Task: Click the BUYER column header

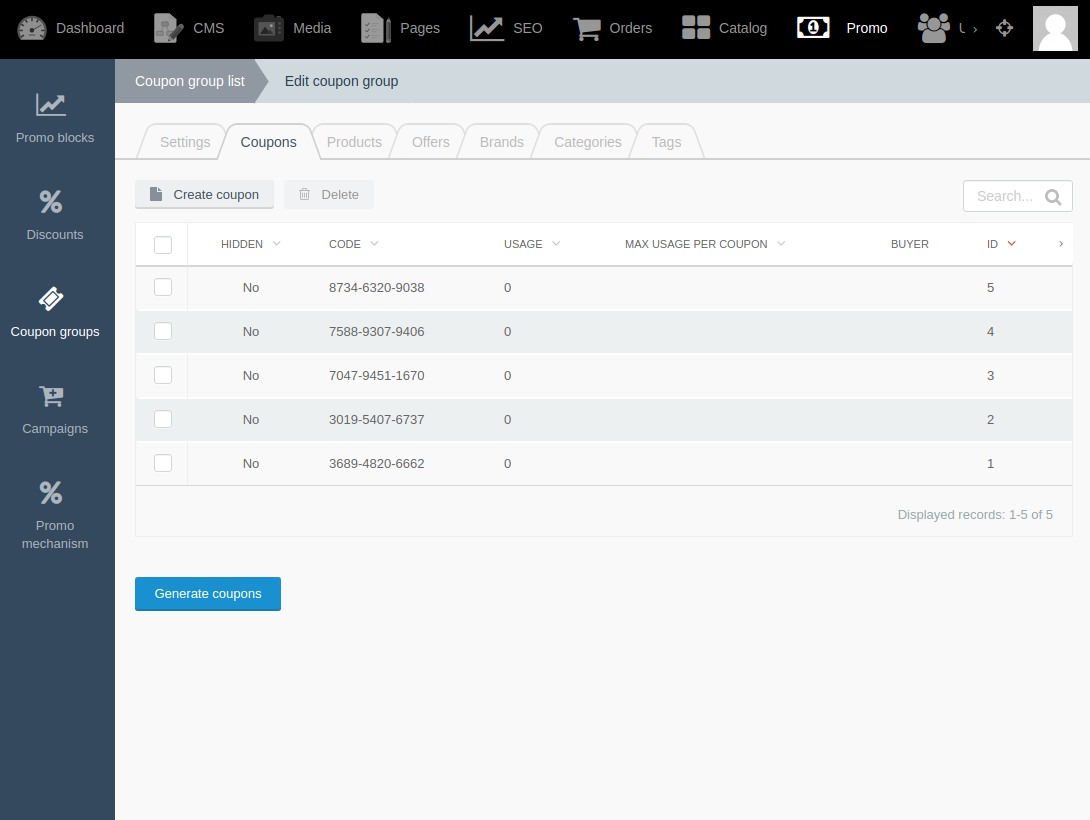Action: 909,244
